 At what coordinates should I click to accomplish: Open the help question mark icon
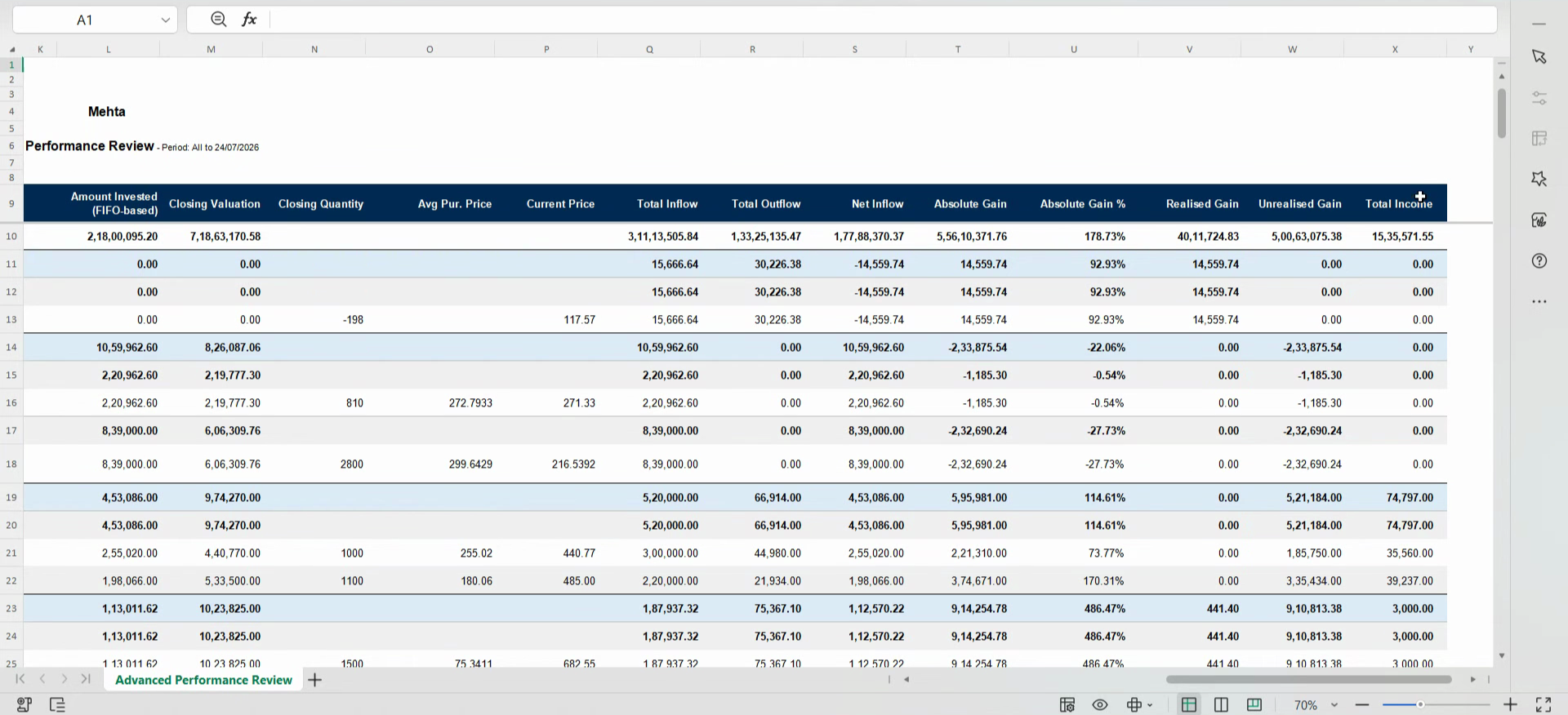pos(1539,261)
